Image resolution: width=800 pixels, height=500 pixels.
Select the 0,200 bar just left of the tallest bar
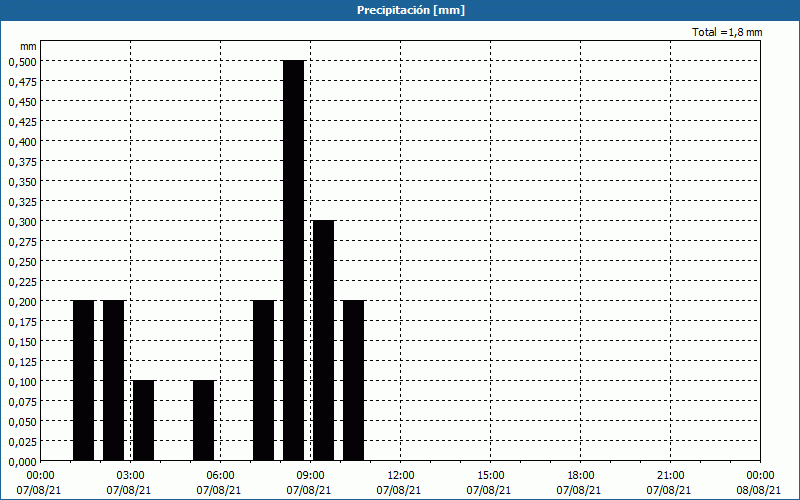point(263,381)
